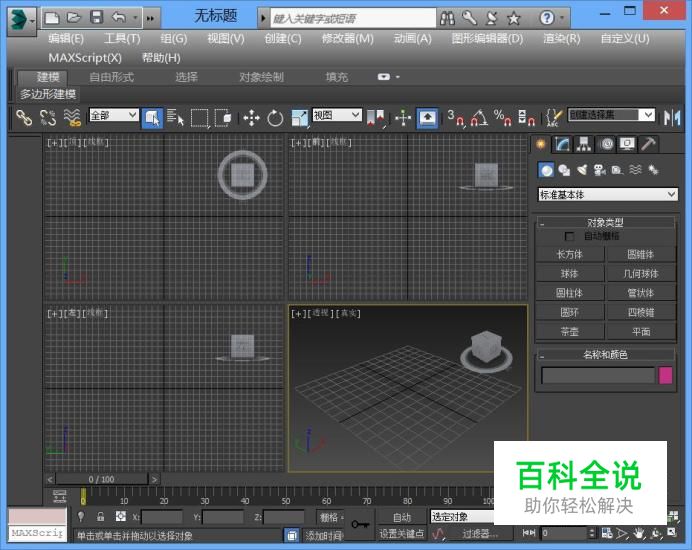Click the Set Key key icon
Image resolution: width=692 pixels, height=550 pixels.
[x=360, y=524]
